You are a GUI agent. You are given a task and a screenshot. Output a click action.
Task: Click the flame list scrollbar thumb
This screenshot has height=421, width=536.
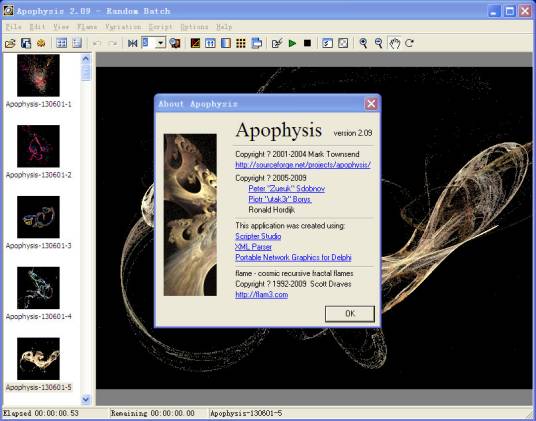(x=86, y=72)
